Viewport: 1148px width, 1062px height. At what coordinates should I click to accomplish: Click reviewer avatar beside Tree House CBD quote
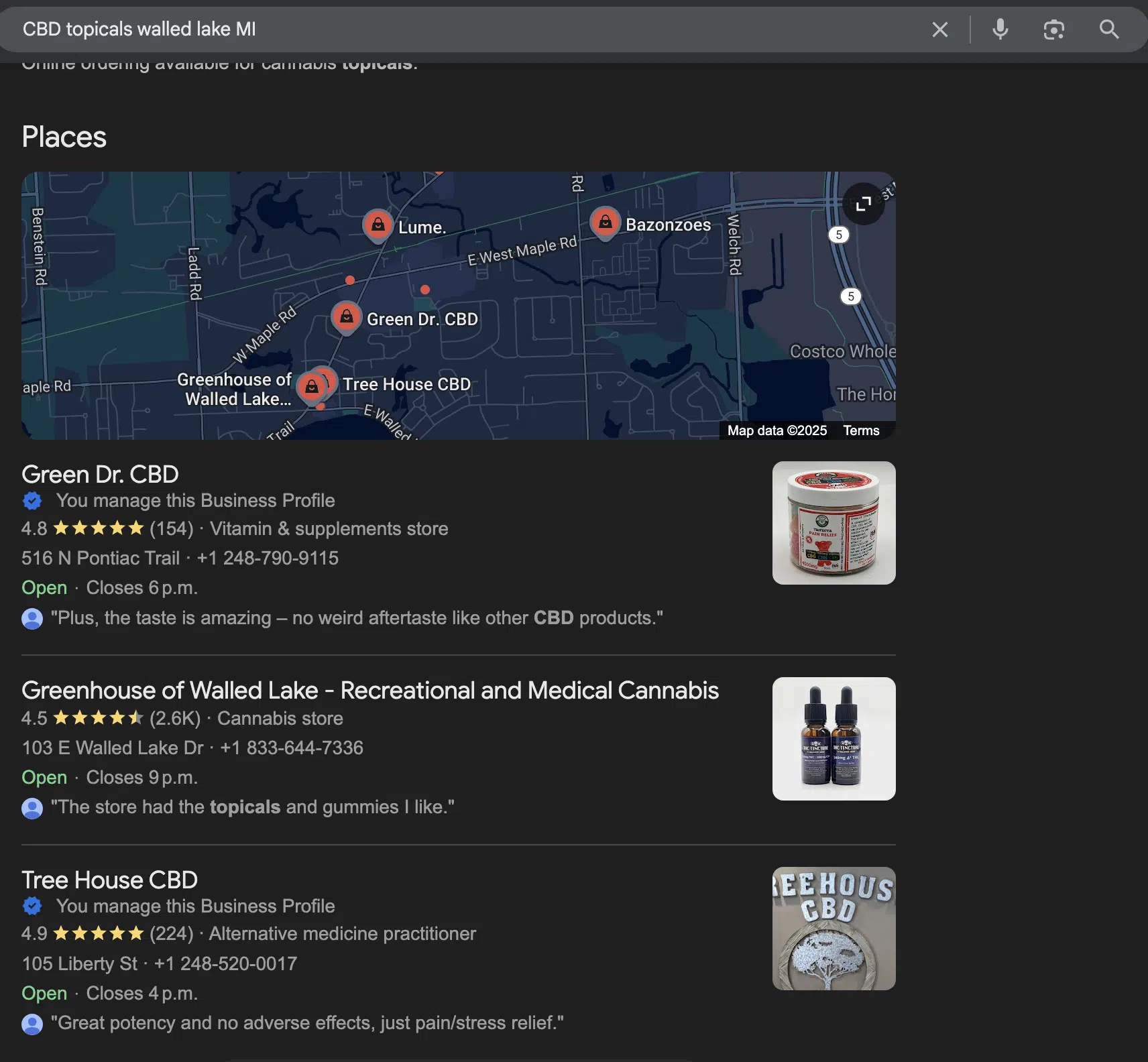coord(32,1024)
